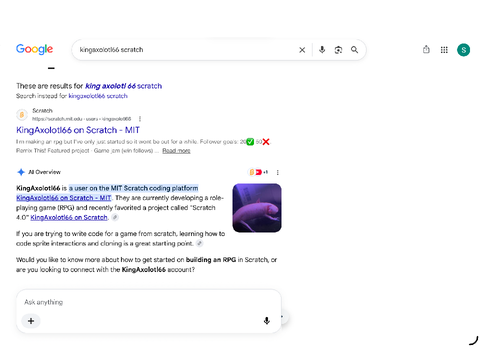Click the AI Overview sparkle icon

(x=21, y=172)
